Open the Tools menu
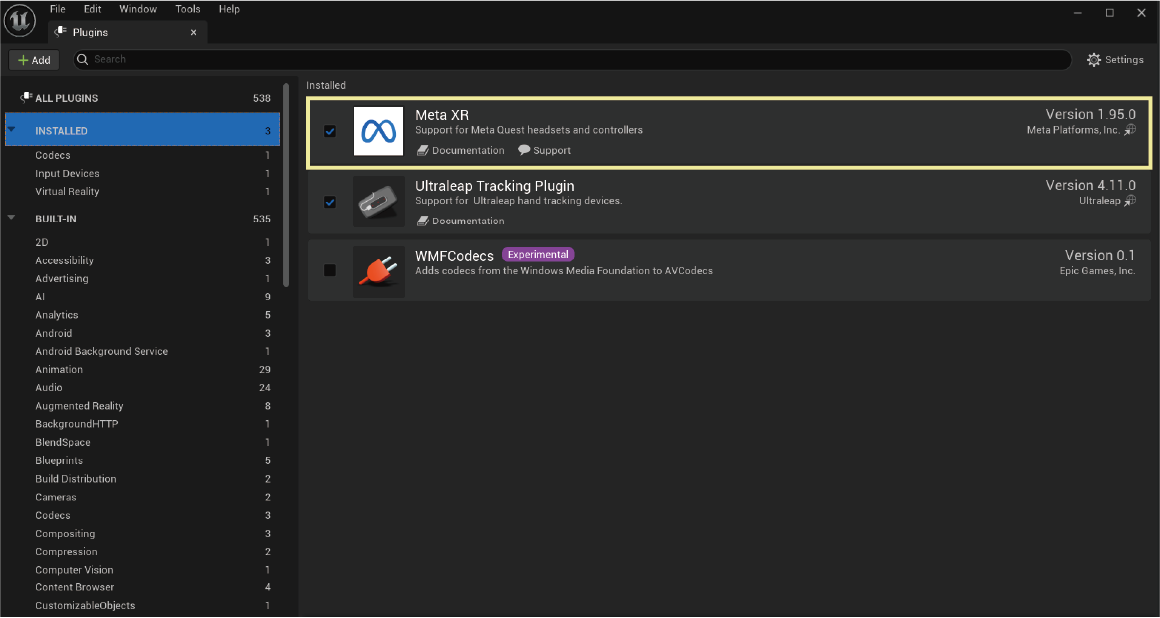Image resolution: width=1160 pixels, height=618 pixels. [x=188, y=9]
